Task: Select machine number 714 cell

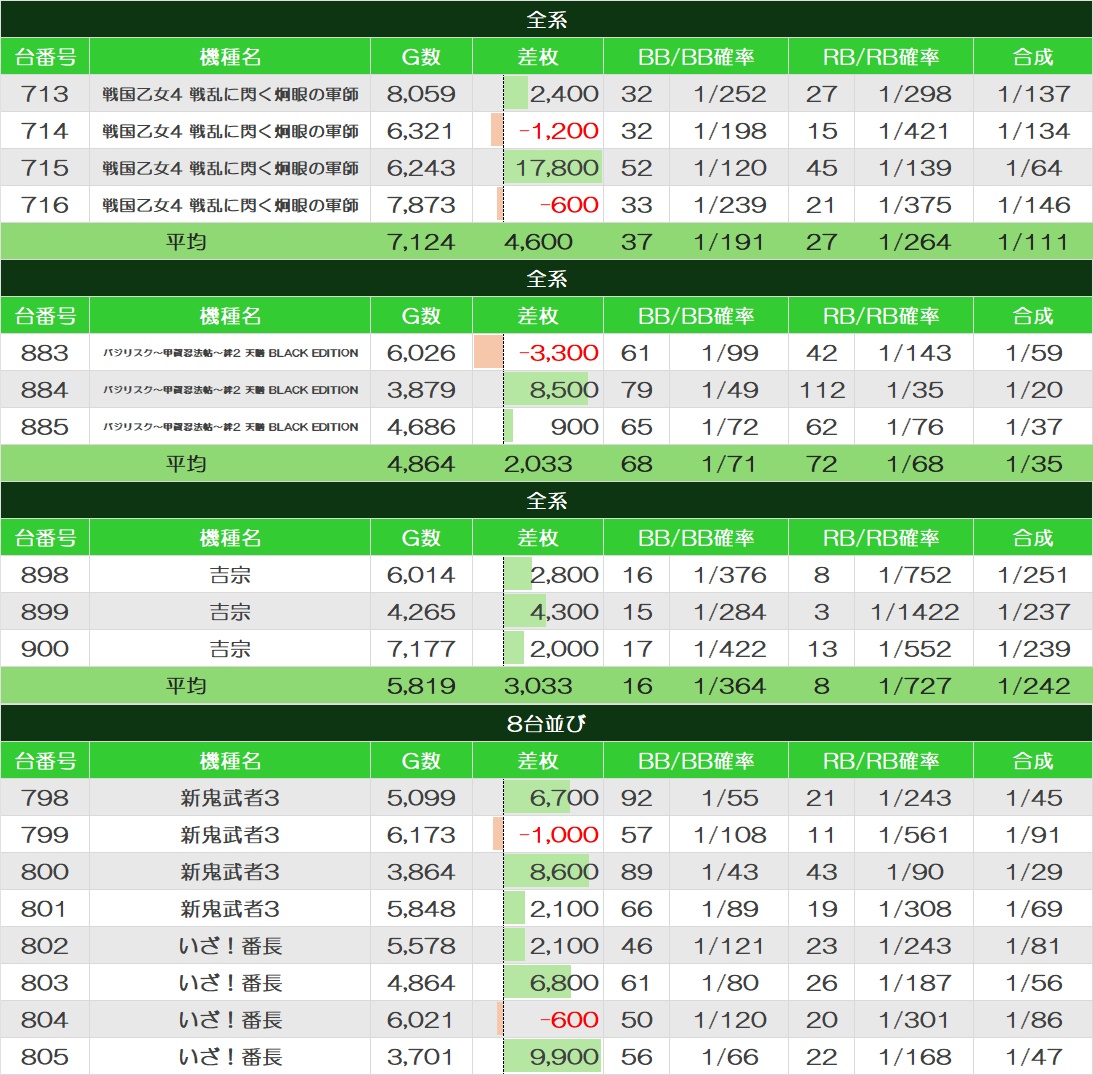Action: (45, 130)
